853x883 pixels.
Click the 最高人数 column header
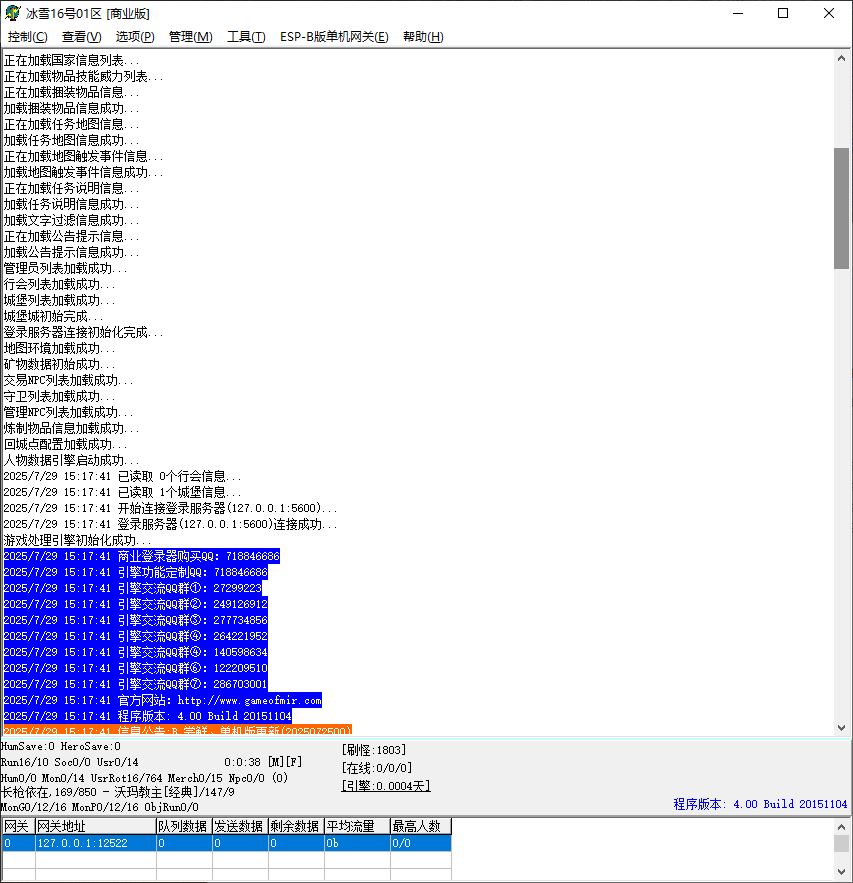click(421, 826)
